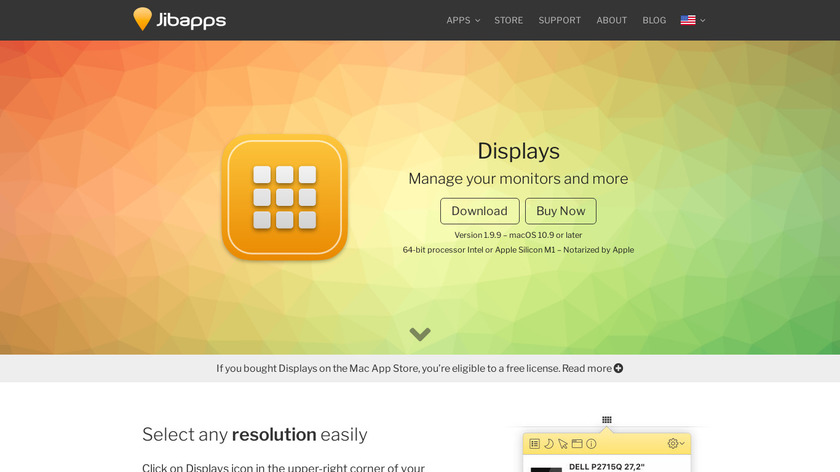The width and height of the screenshot is (840, 472).
Task: Select the list view icon in Displays popup
Action: (535, 444)
